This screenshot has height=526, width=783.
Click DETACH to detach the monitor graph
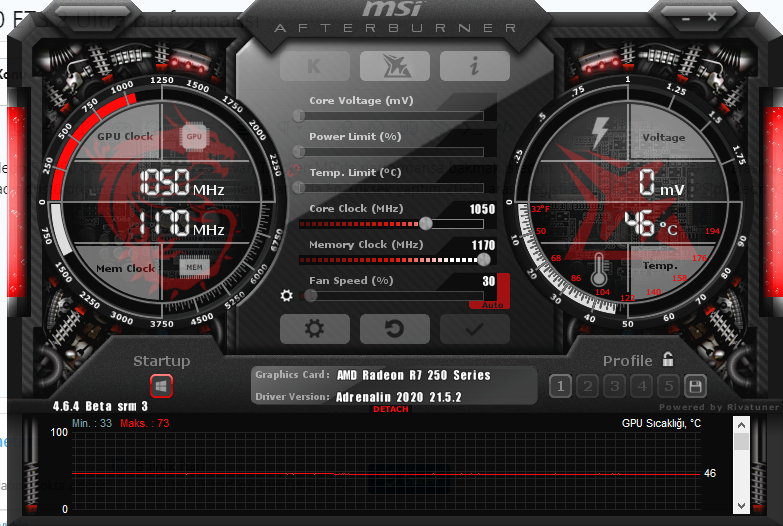391,409
